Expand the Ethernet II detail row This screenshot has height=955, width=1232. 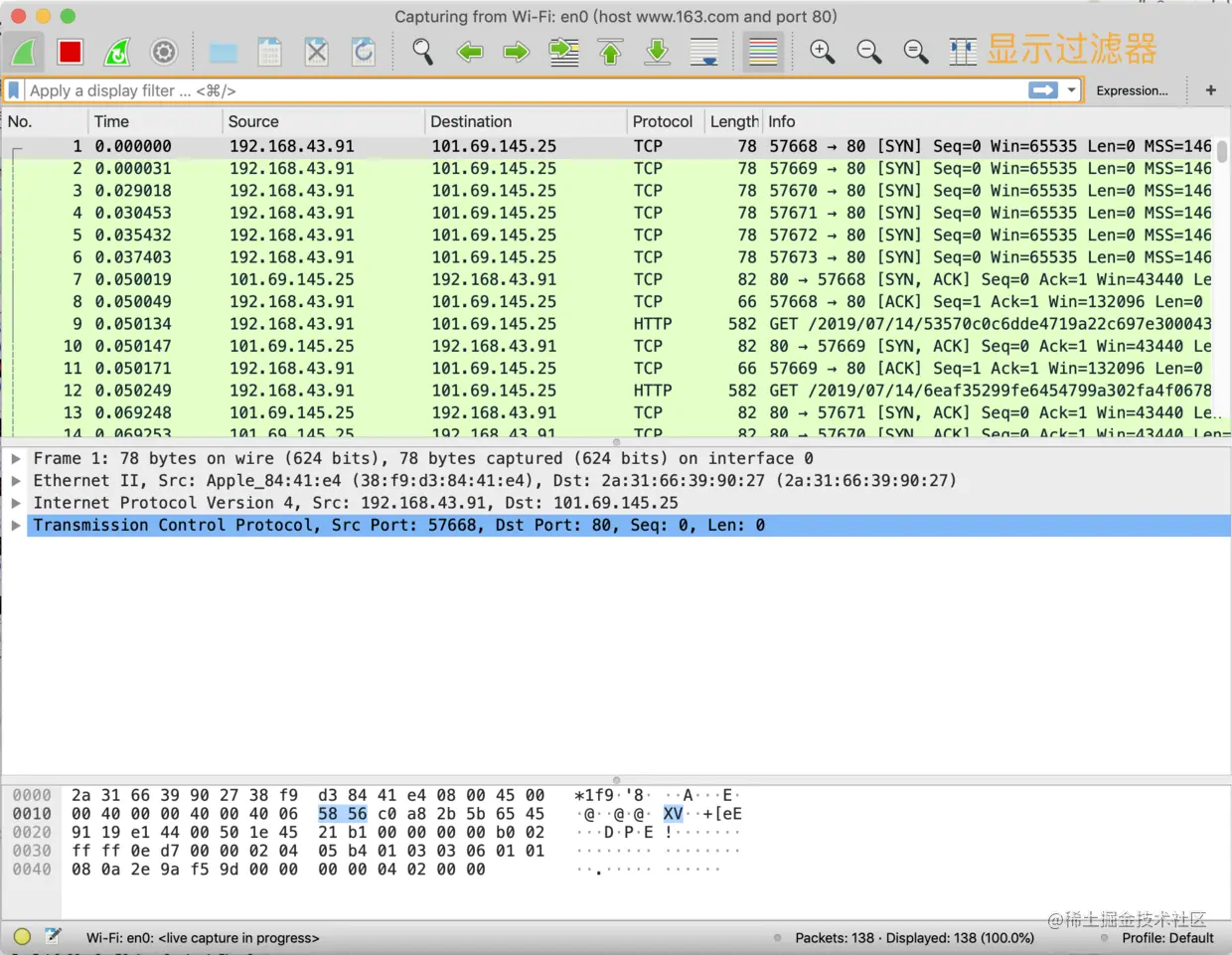coord(16,481)
